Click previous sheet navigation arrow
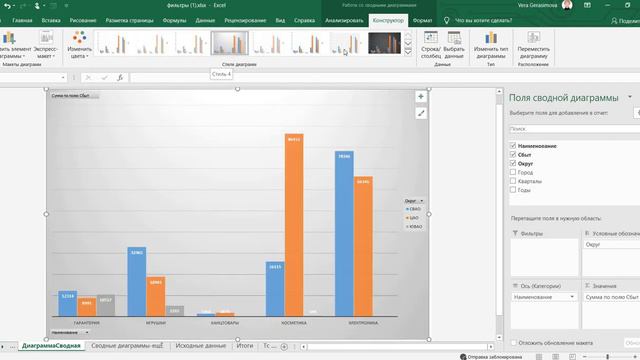640x360 pixels. [x=2, y=347]
